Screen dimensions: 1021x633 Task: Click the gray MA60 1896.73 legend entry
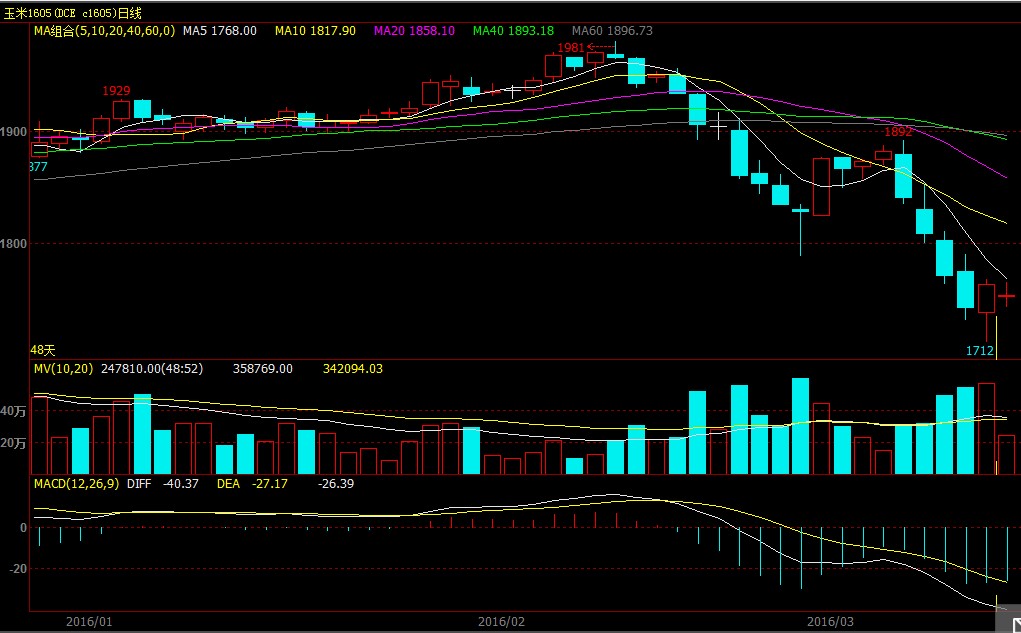tap(612, 31)
